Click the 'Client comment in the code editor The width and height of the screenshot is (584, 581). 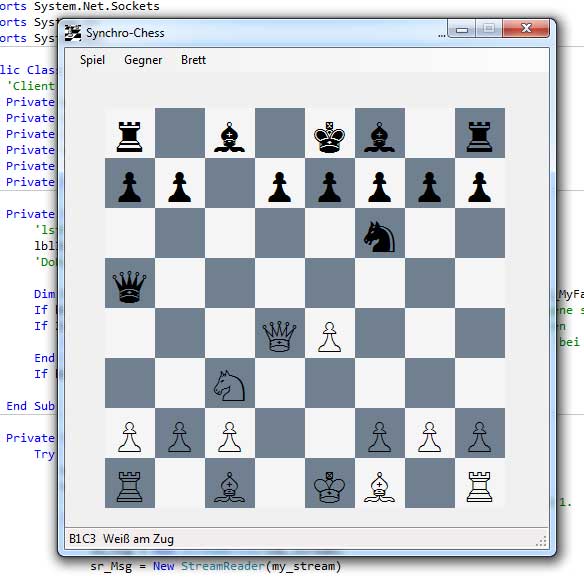pyautogui.click(x=31, y=86)
